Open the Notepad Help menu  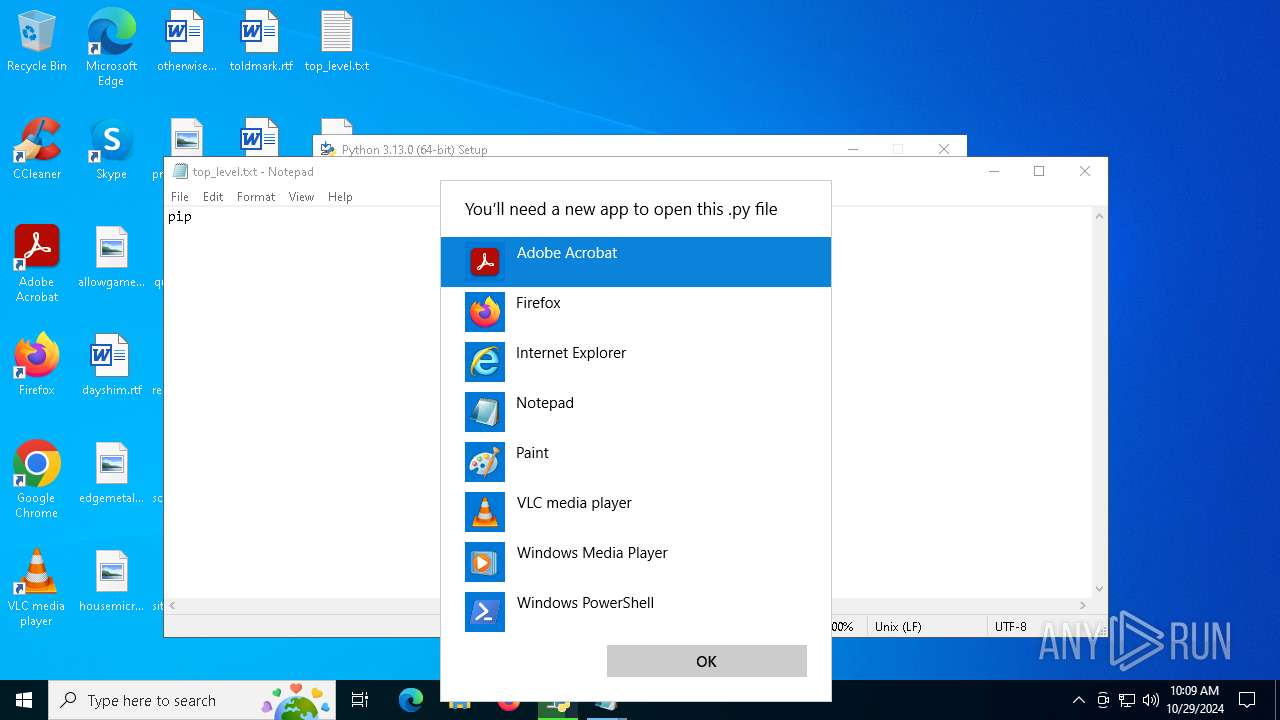coord(340,197)
